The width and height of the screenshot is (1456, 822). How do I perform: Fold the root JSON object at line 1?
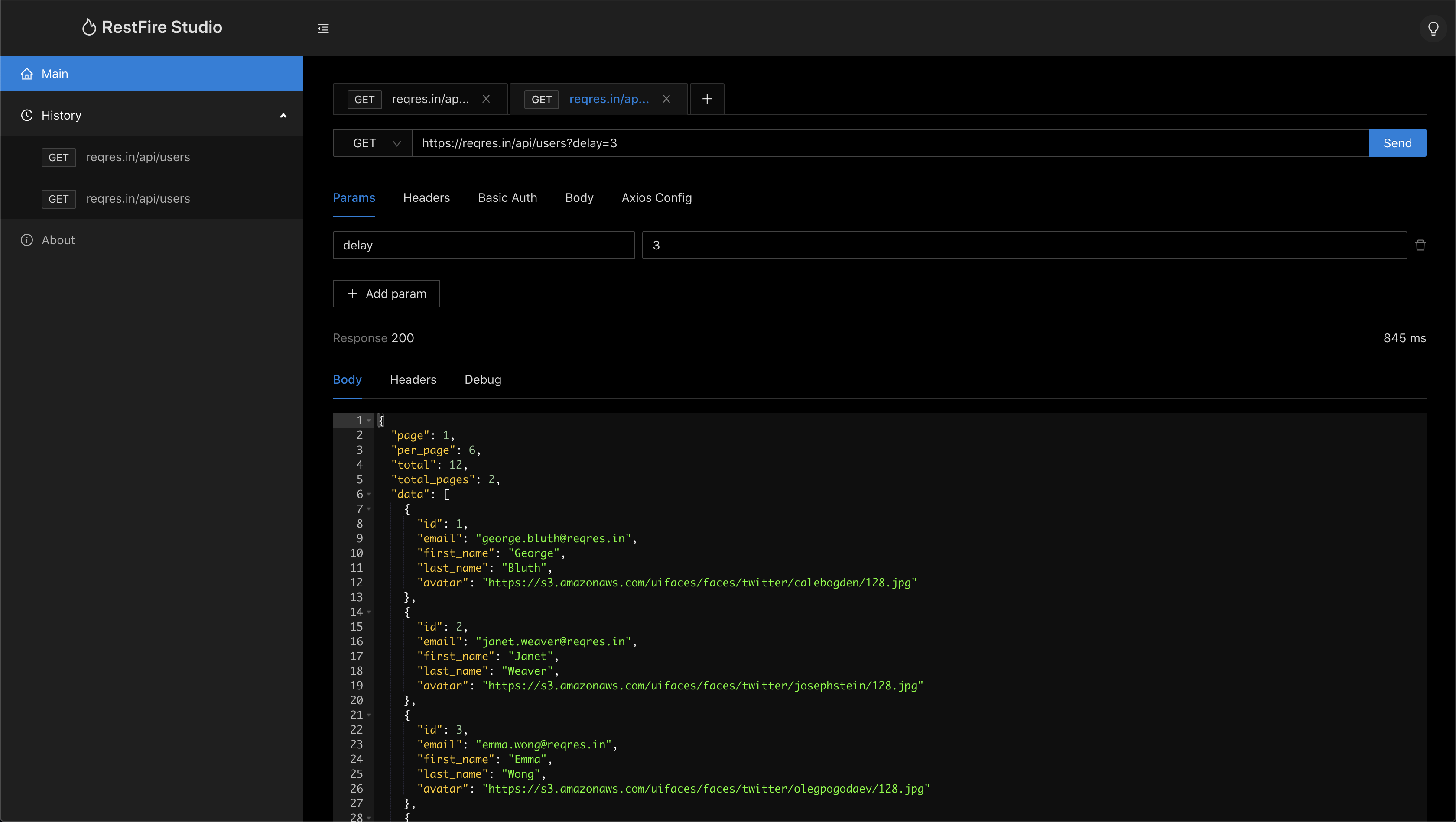click(369, 421)
